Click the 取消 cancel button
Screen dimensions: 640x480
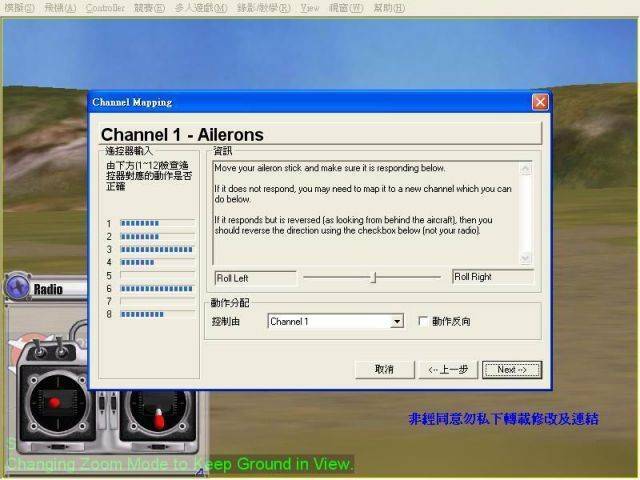coord(384,369)
